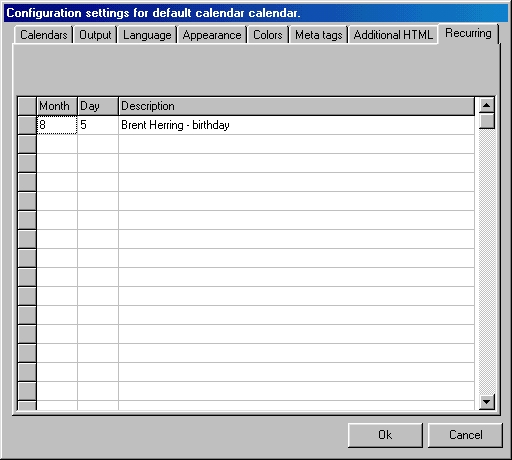512x460 pixels.
Task: Click the scrollbar down arrow
Action: (x=487, y=402)
